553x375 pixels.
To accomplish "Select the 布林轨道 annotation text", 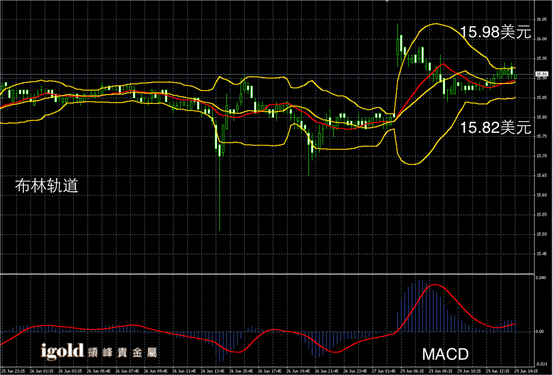I will pyautogui.click(x=47, y=186).
